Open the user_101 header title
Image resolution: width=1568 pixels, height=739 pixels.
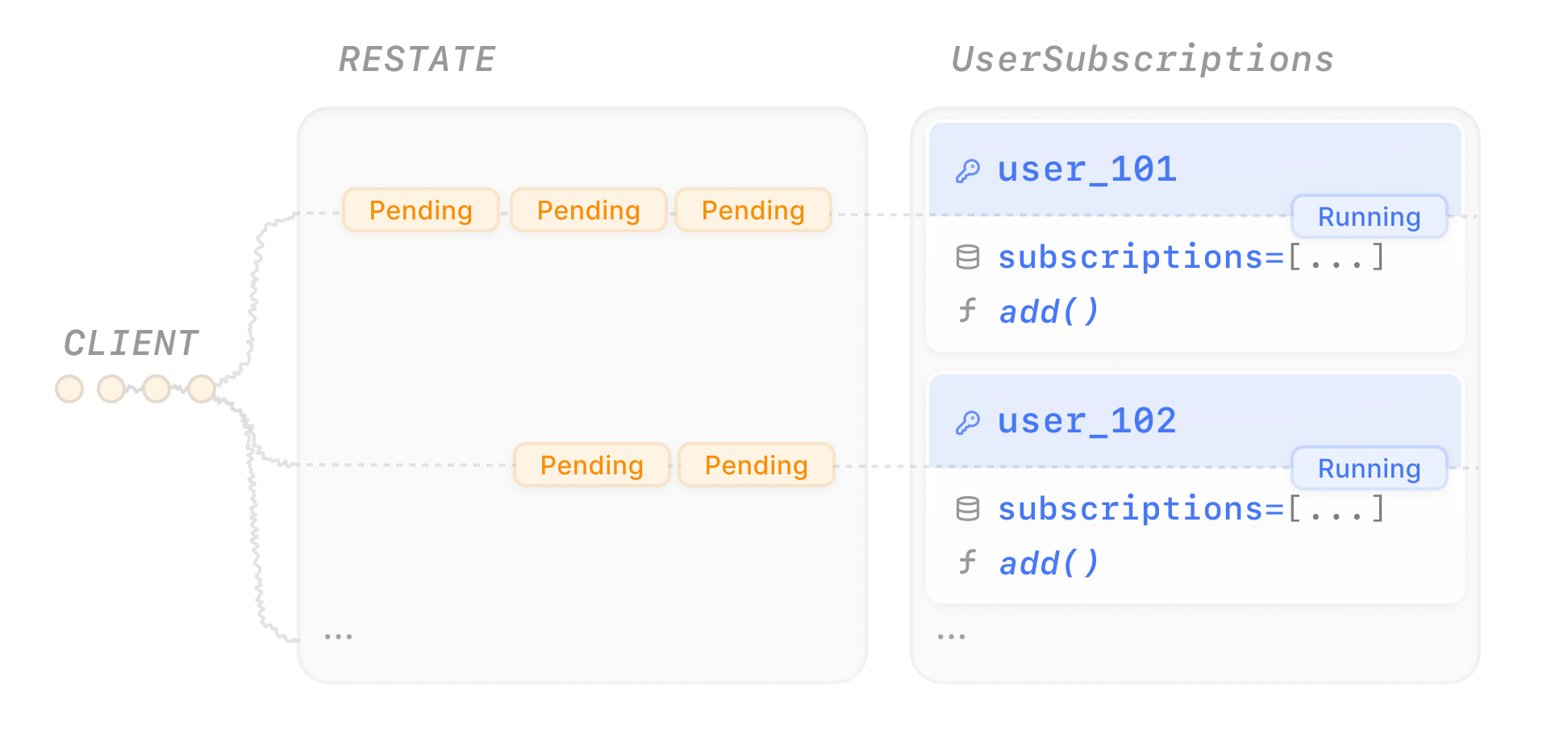pos(1087,169)
